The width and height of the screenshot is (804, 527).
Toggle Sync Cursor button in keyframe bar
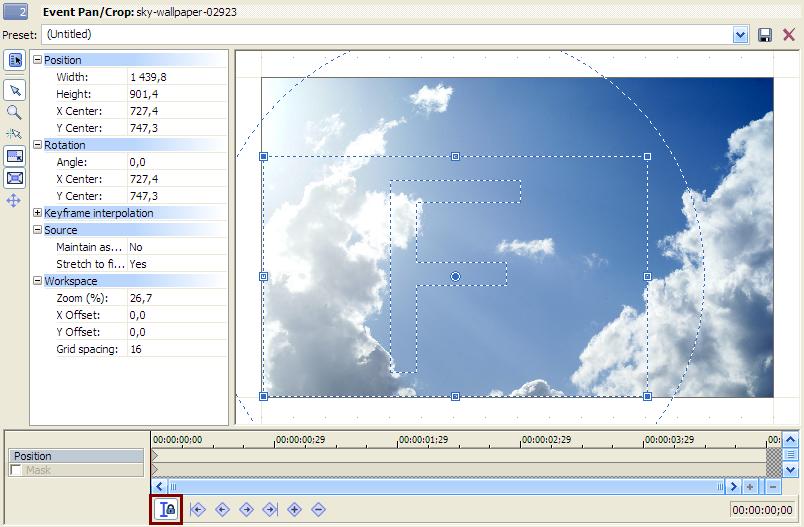point(167,509)
